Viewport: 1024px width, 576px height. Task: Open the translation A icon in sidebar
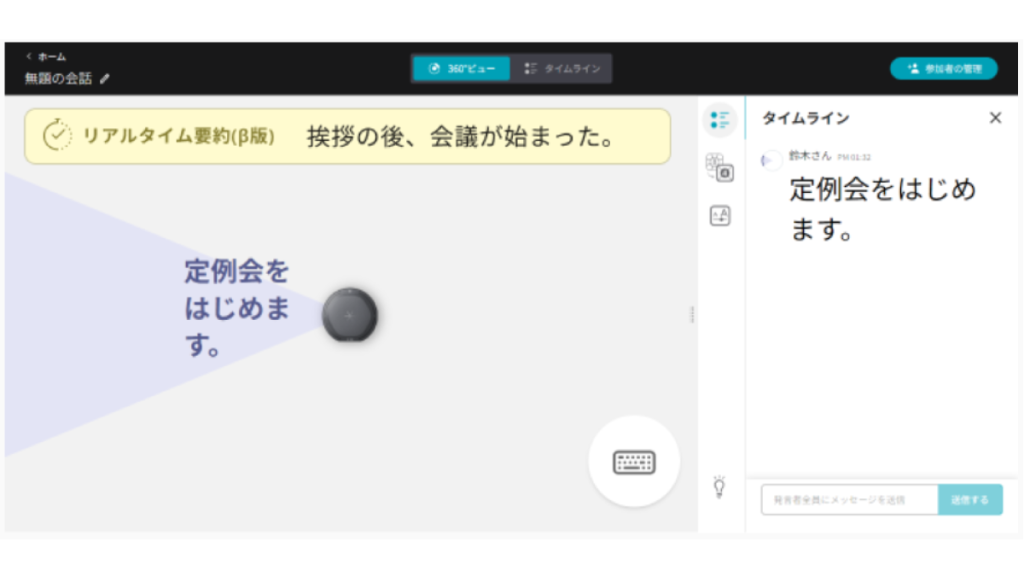720,215
